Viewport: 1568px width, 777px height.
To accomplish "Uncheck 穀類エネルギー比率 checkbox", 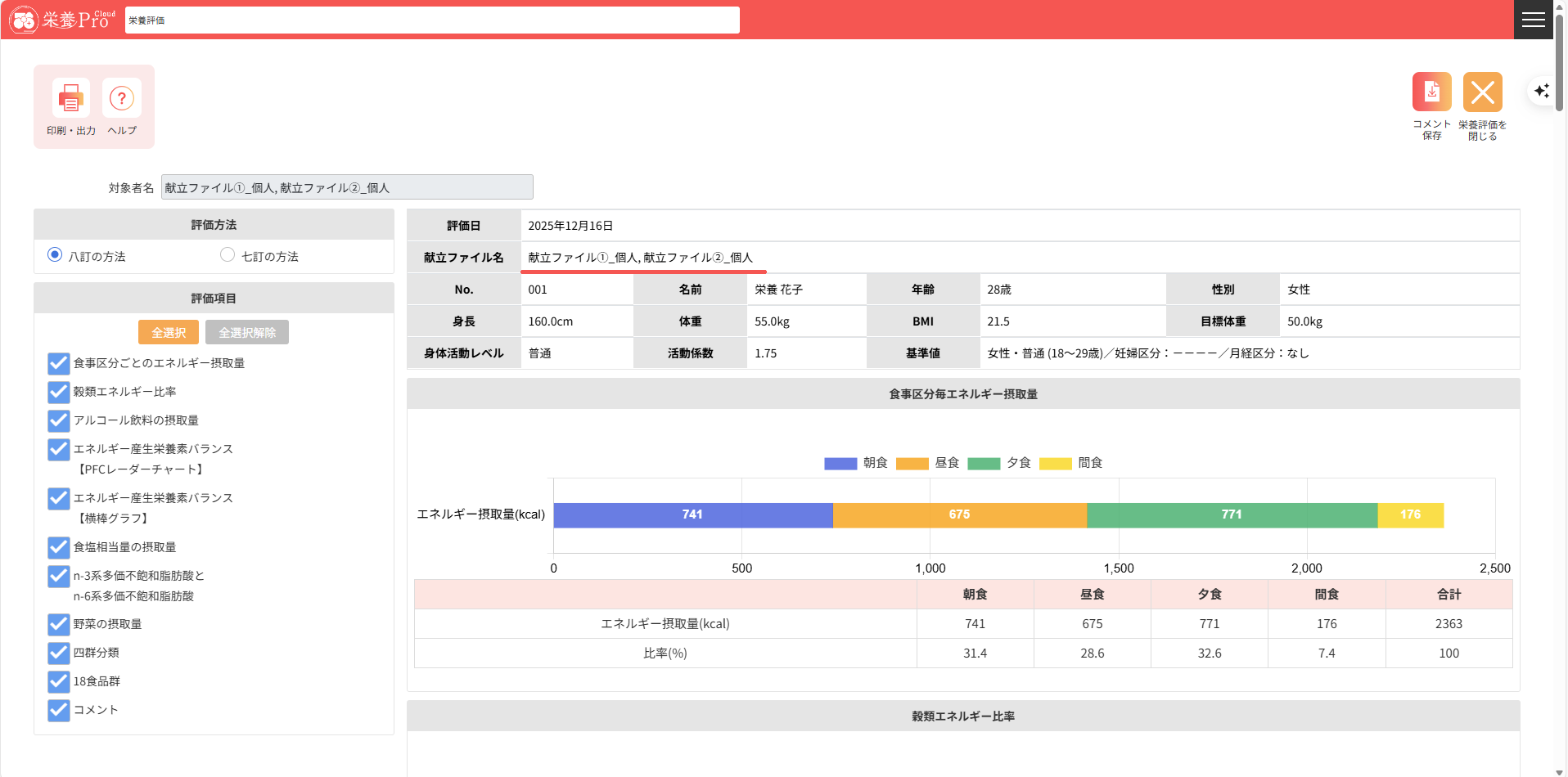I will coord(58,392).
